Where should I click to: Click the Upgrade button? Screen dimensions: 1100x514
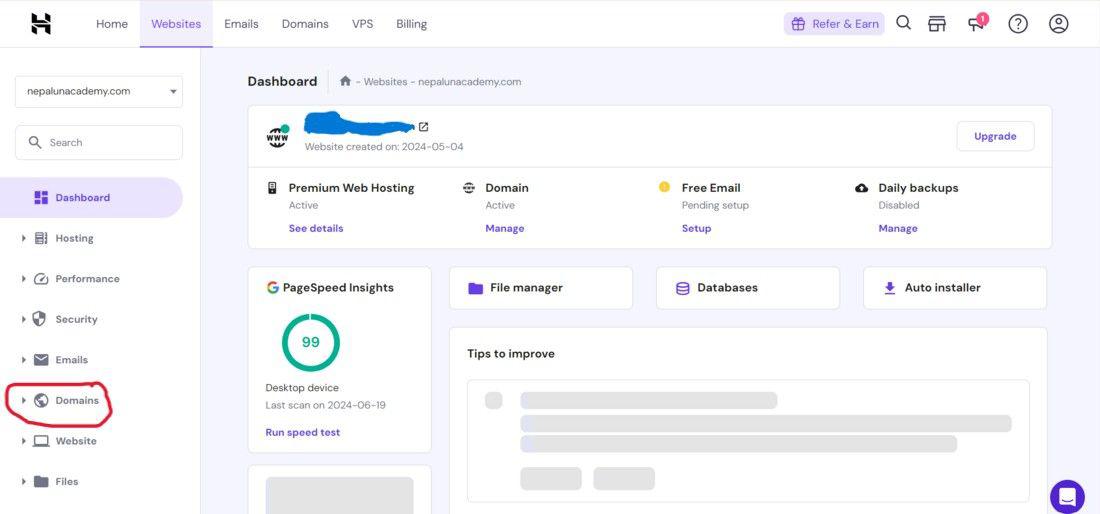tap(995, 137)
